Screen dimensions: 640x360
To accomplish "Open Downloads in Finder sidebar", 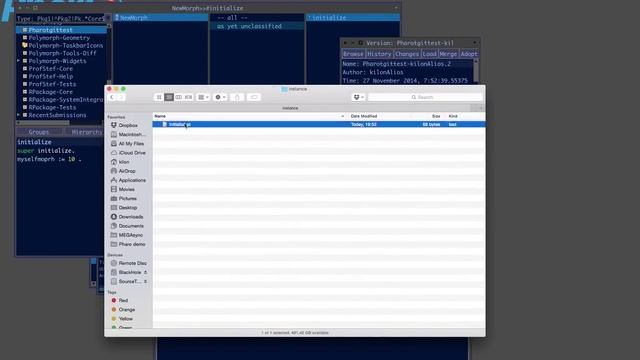I will click(131, 217).
